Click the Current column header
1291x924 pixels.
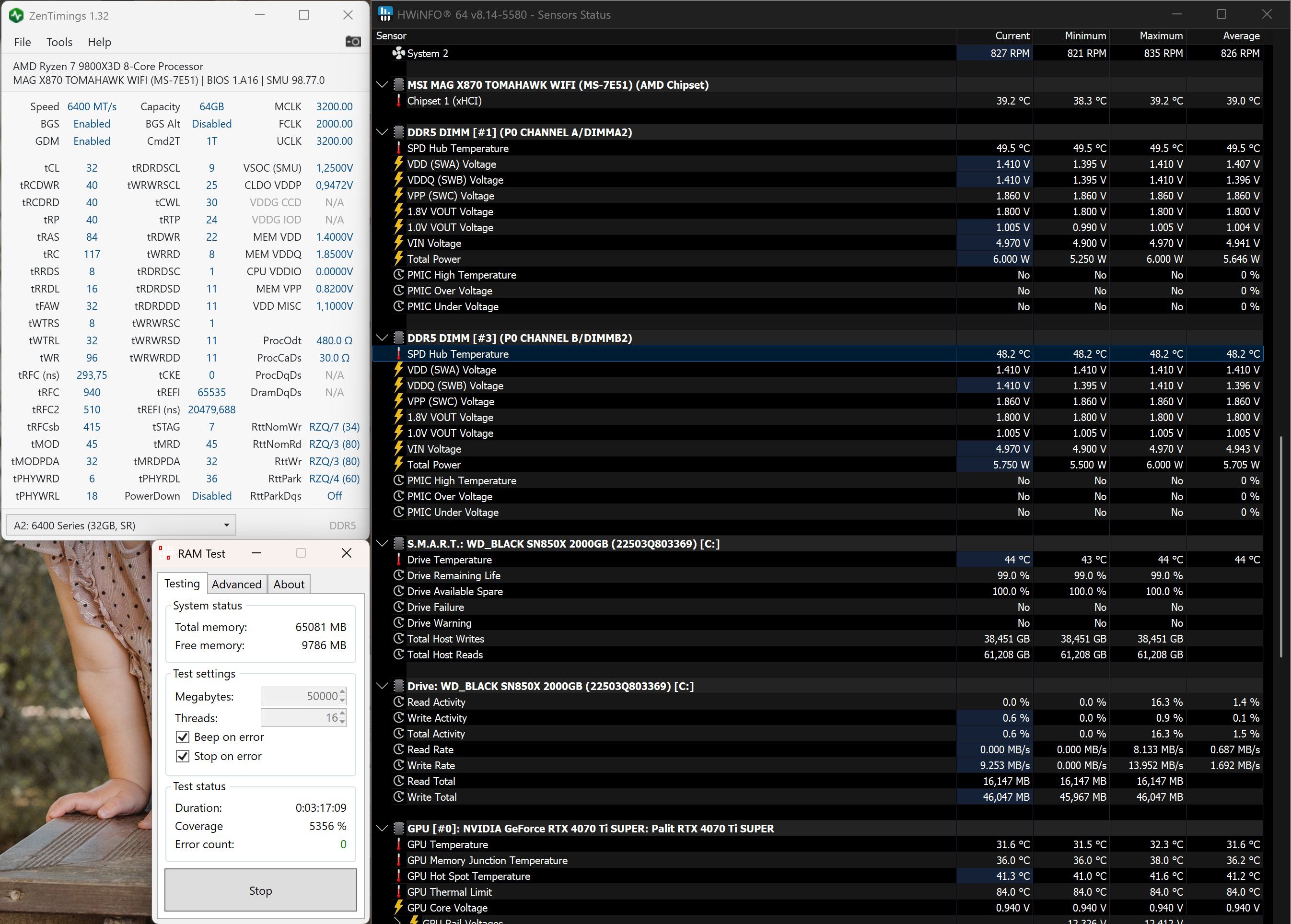pos(995,36)
